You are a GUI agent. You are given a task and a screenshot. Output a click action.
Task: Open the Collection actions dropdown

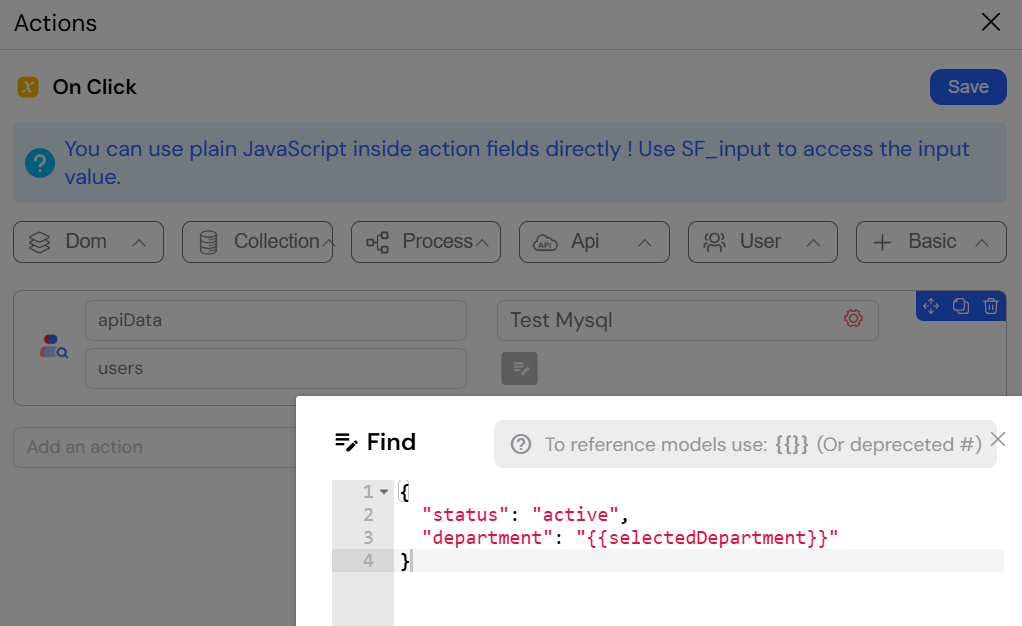pos(257,242)
